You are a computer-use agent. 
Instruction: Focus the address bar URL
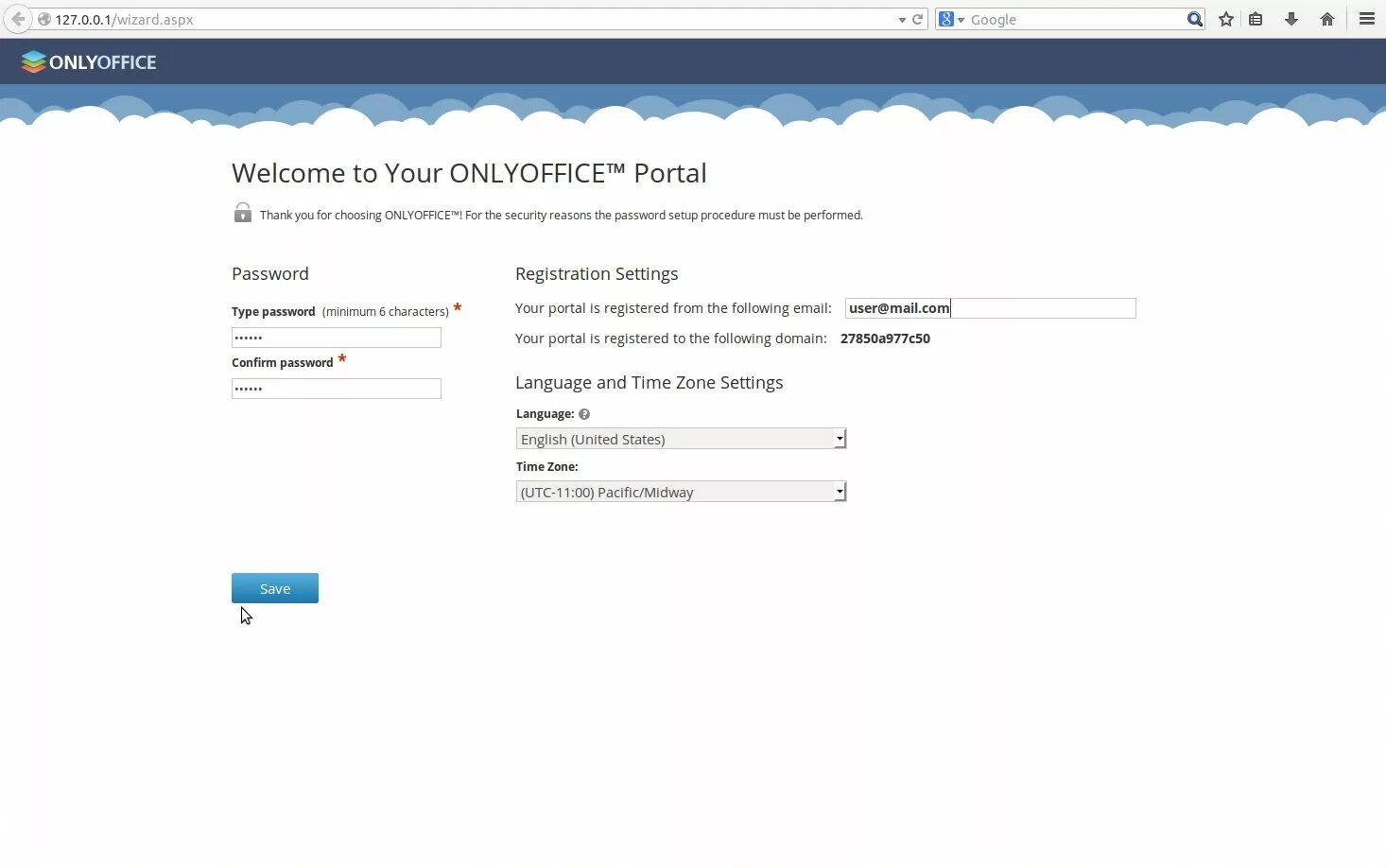(x=473, y=19)
